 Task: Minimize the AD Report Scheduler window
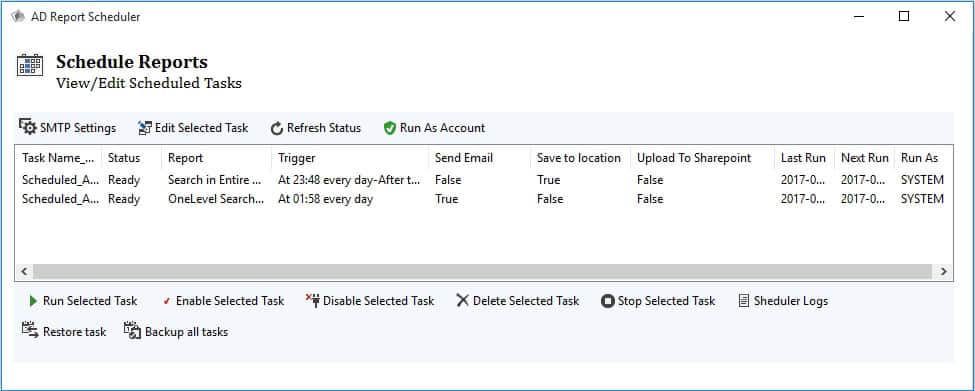[858, 17]
